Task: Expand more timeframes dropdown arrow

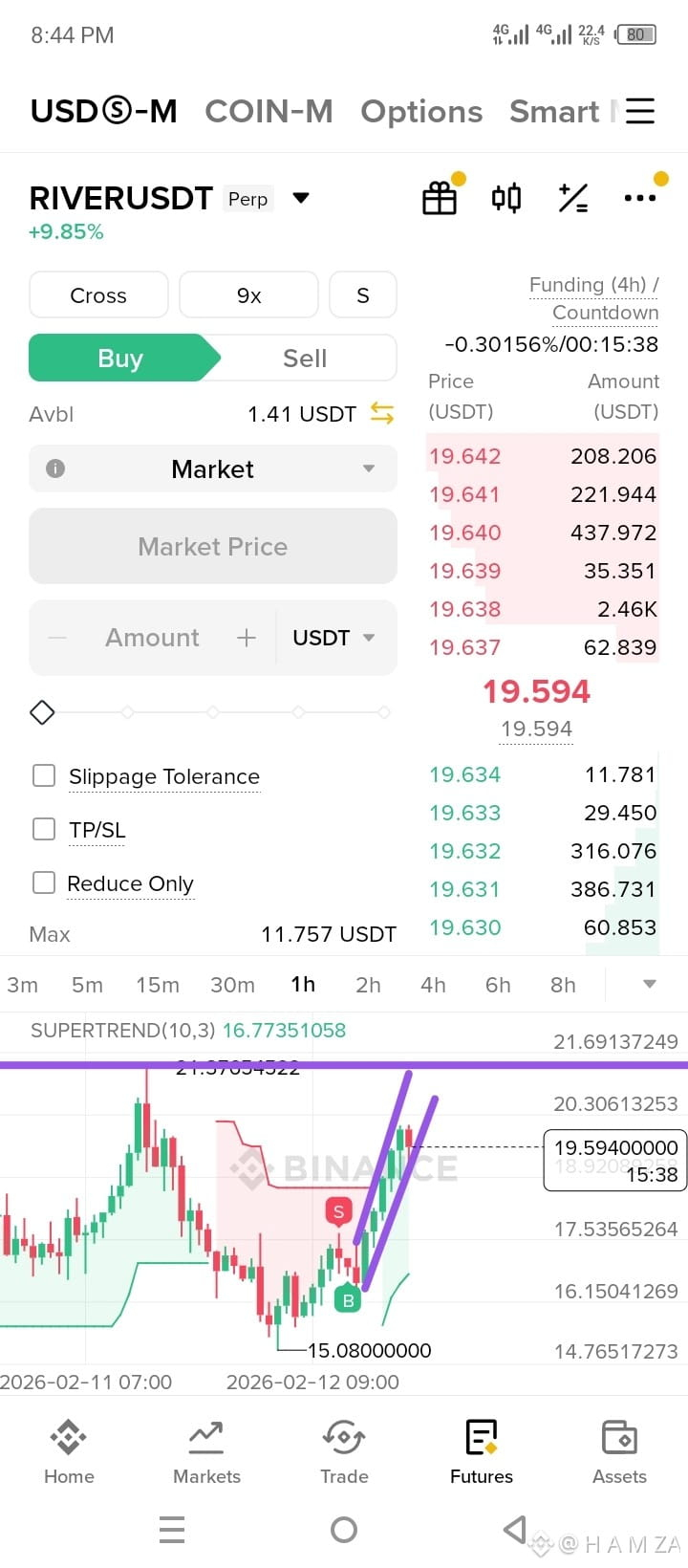Action: pos(650,984)
